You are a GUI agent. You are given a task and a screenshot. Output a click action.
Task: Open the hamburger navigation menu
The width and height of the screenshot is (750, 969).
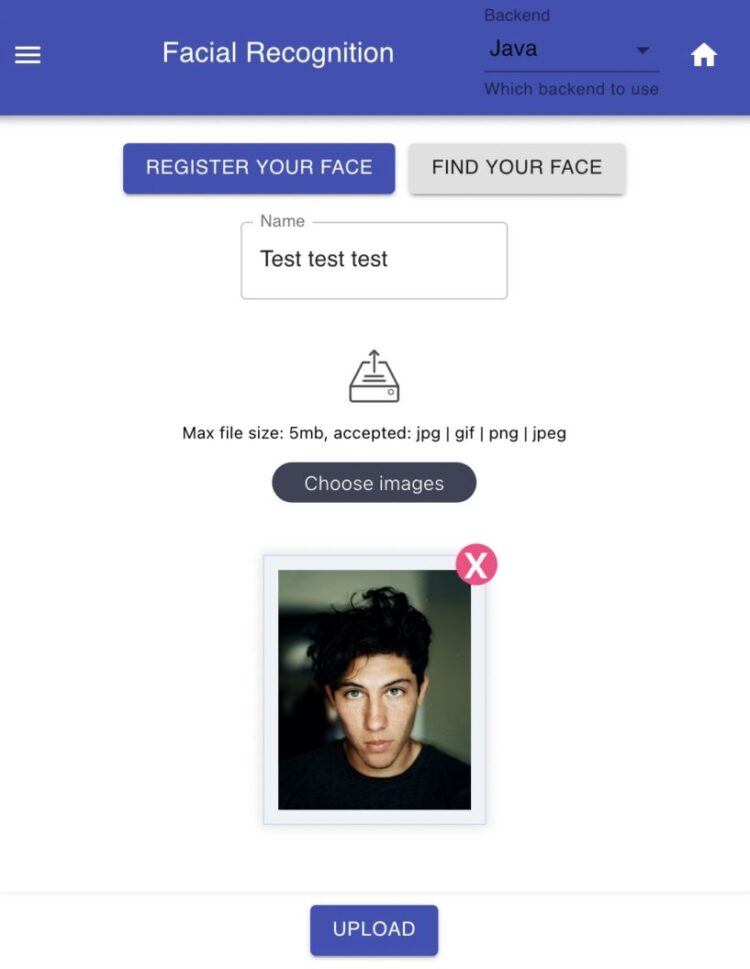pos(28,55)
